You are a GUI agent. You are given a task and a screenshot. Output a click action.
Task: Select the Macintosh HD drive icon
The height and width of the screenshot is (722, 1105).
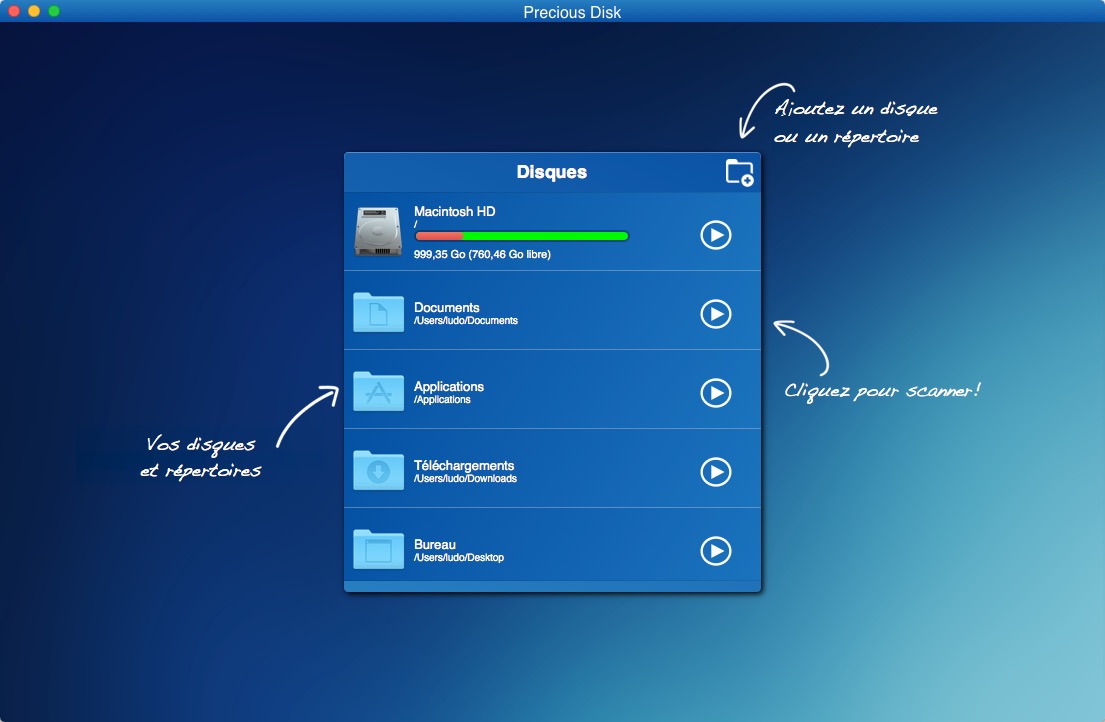[x=378, y=232]
